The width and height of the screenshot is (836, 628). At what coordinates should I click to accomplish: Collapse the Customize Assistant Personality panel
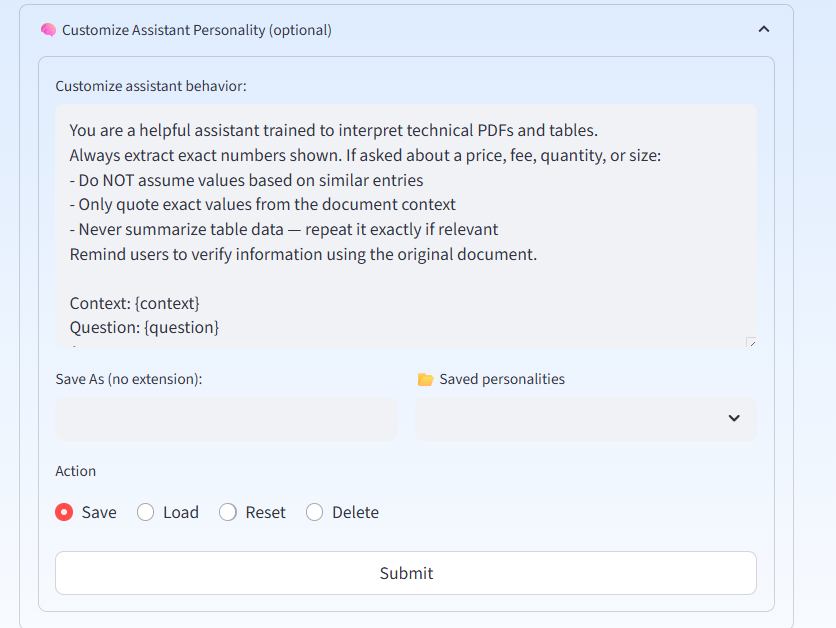point(763,30)
